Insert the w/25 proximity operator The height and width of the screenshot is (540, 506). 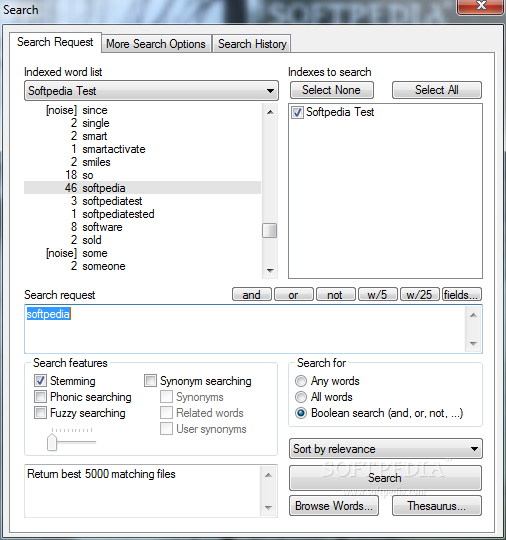click(x=420, y=294)
